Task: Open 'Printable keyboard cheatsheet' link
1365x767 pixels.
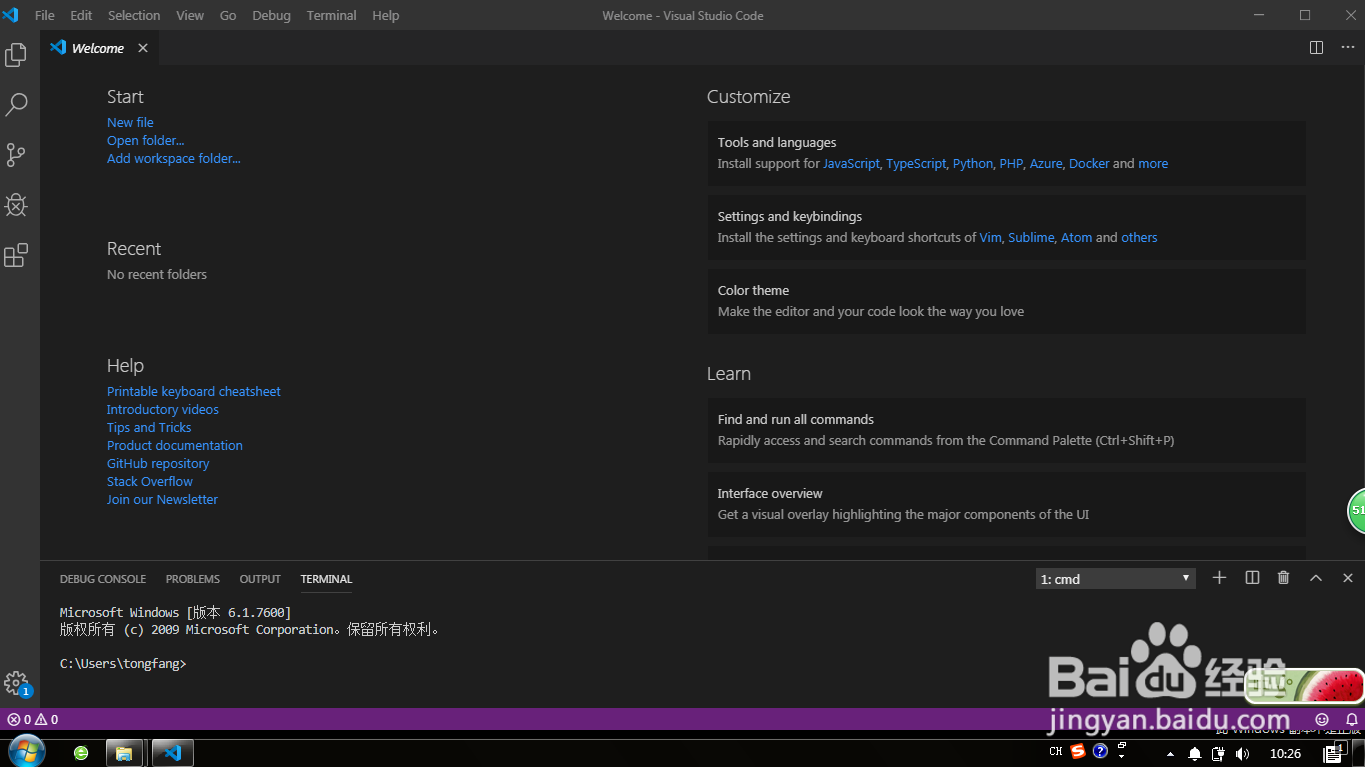Action: coord(193,391)
